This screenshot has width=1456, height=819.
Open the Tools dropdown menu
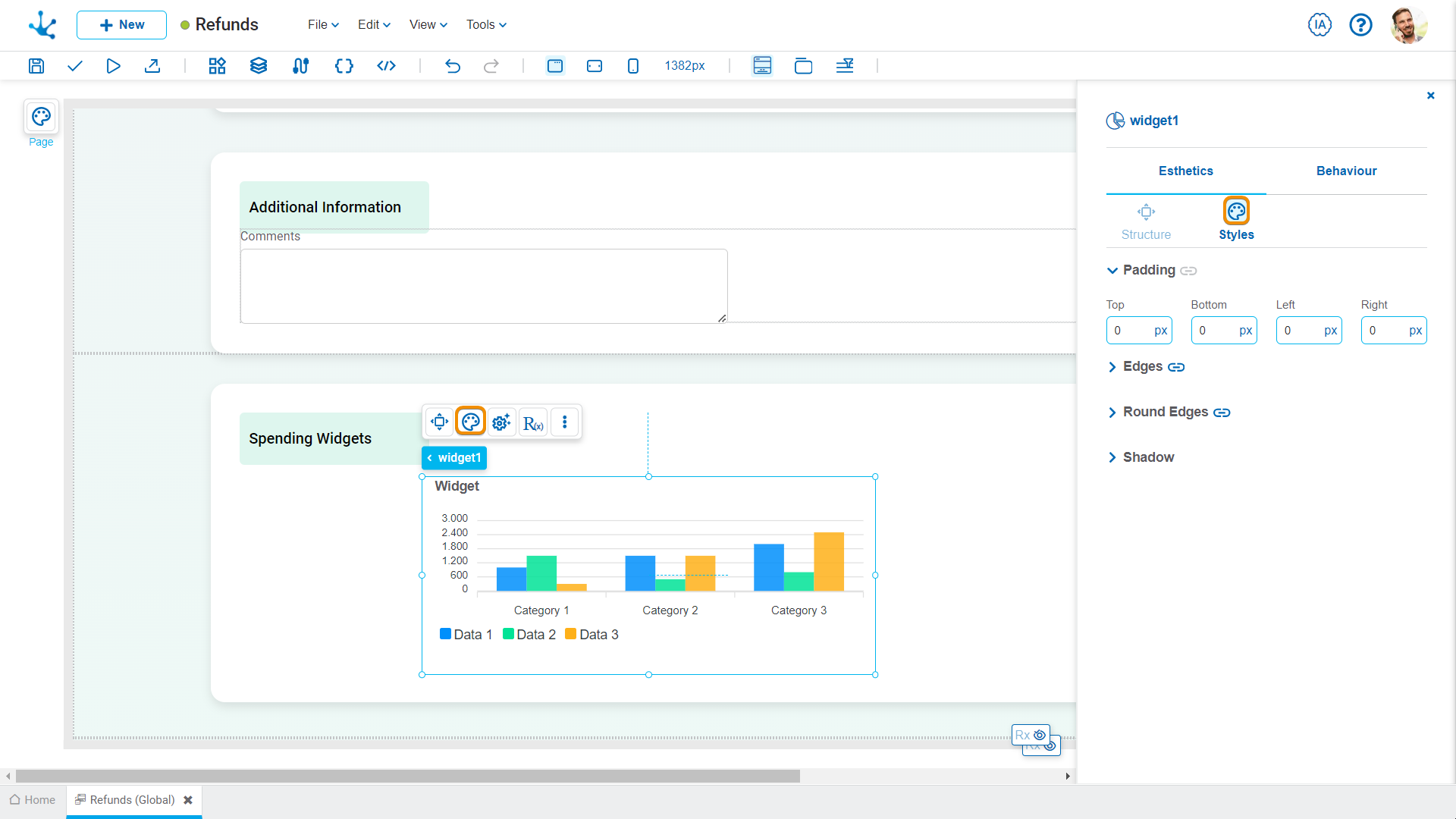(x=486, y=25)
